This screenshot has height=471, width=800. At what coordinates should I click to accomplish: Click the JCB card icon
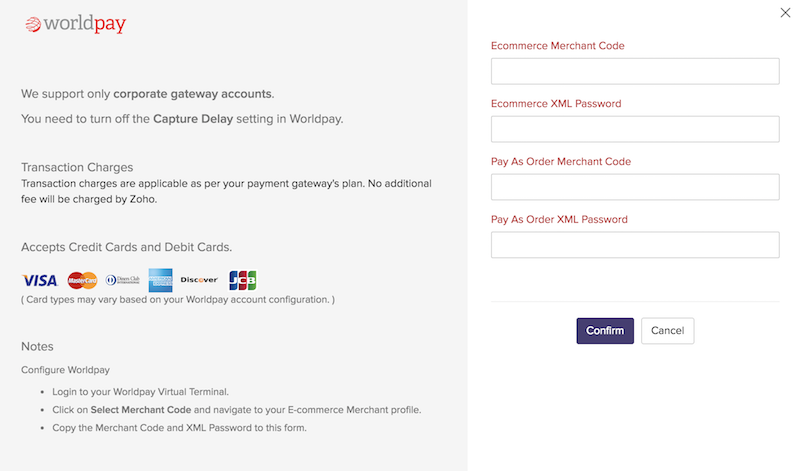coord(243,280)
